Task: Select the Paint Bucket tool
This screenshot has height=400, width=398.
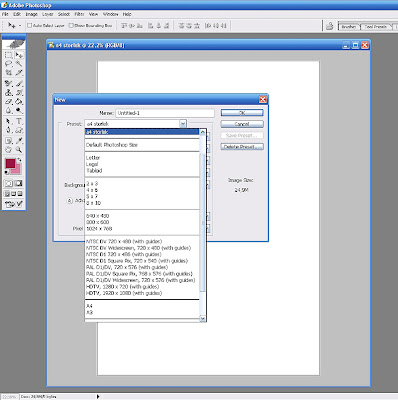Action: 19,101
